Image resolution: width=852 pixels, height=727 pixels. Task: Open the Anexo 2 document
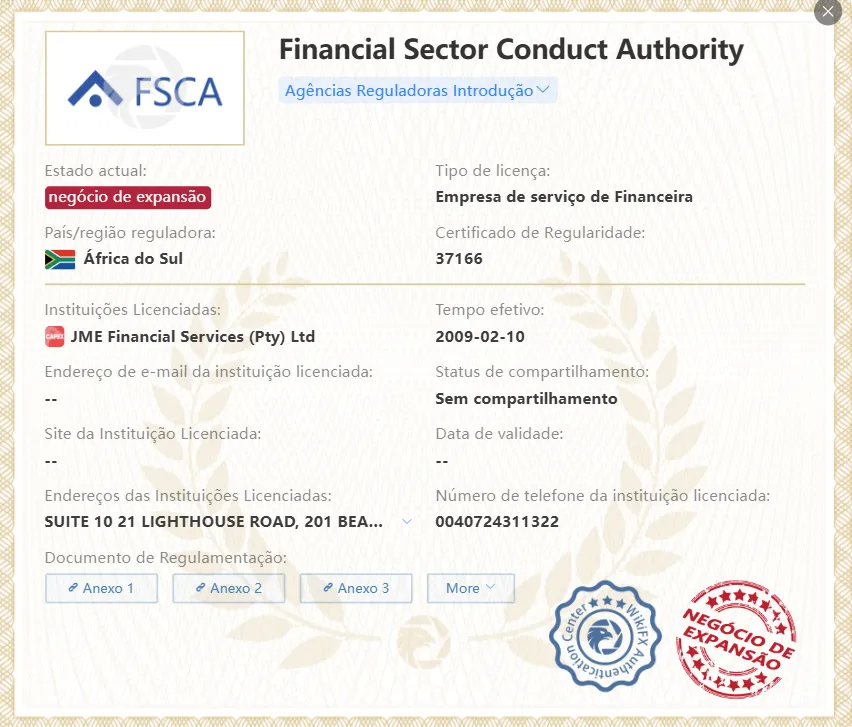[229, 588]
